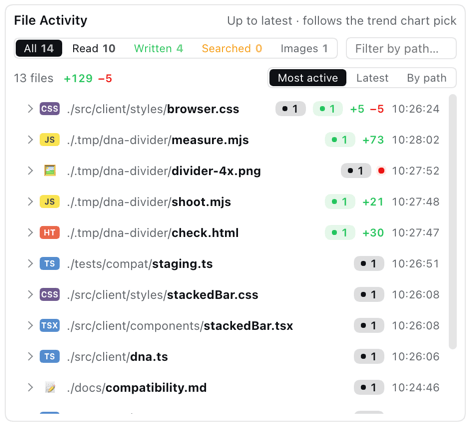The image size is (472, 427).
Task: Expand the stackedBar.tsx row
Action: [x=30, y=325]
